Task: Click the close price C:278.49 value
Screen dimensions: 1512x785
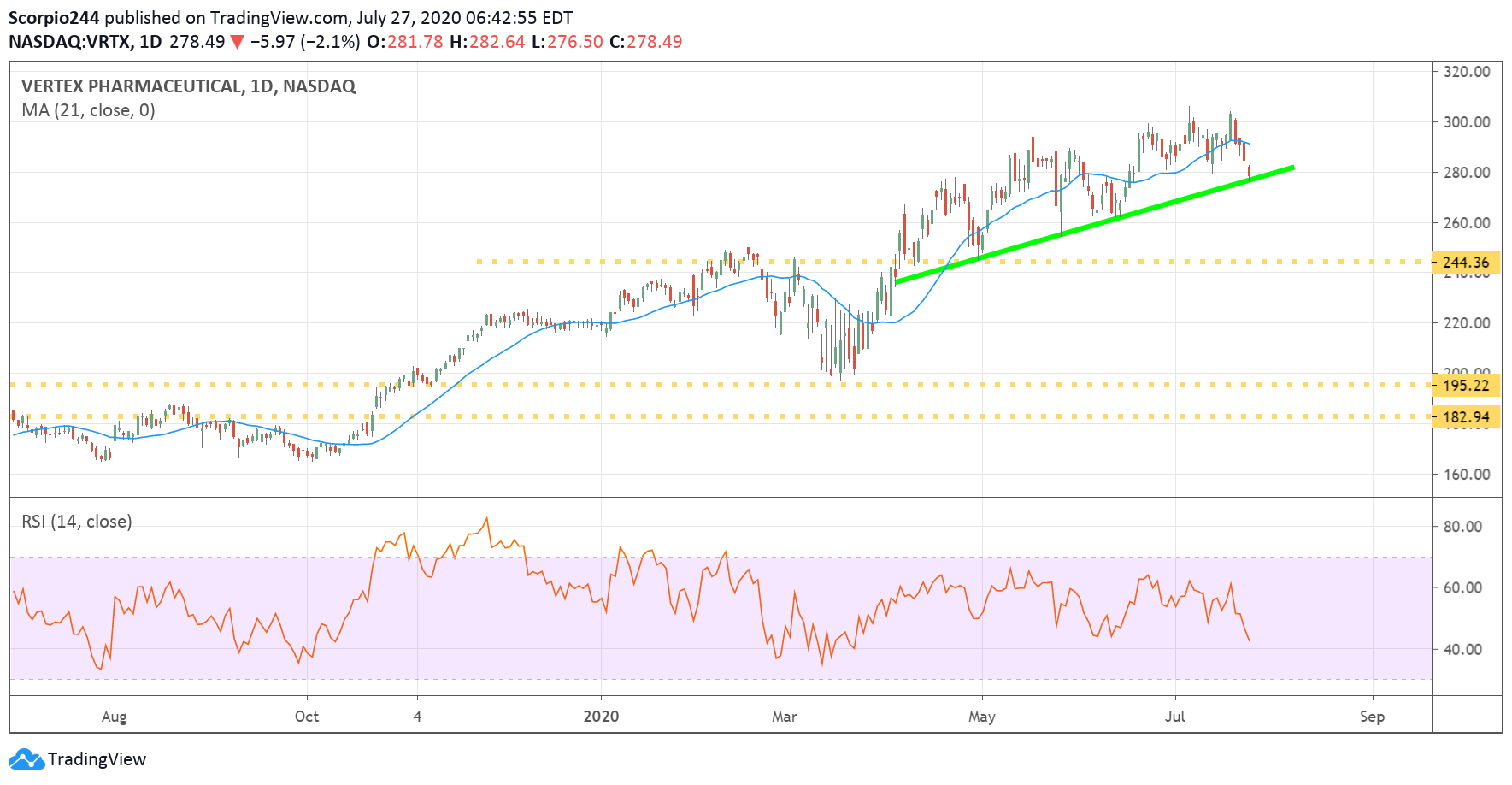Action: pos(646,42)
